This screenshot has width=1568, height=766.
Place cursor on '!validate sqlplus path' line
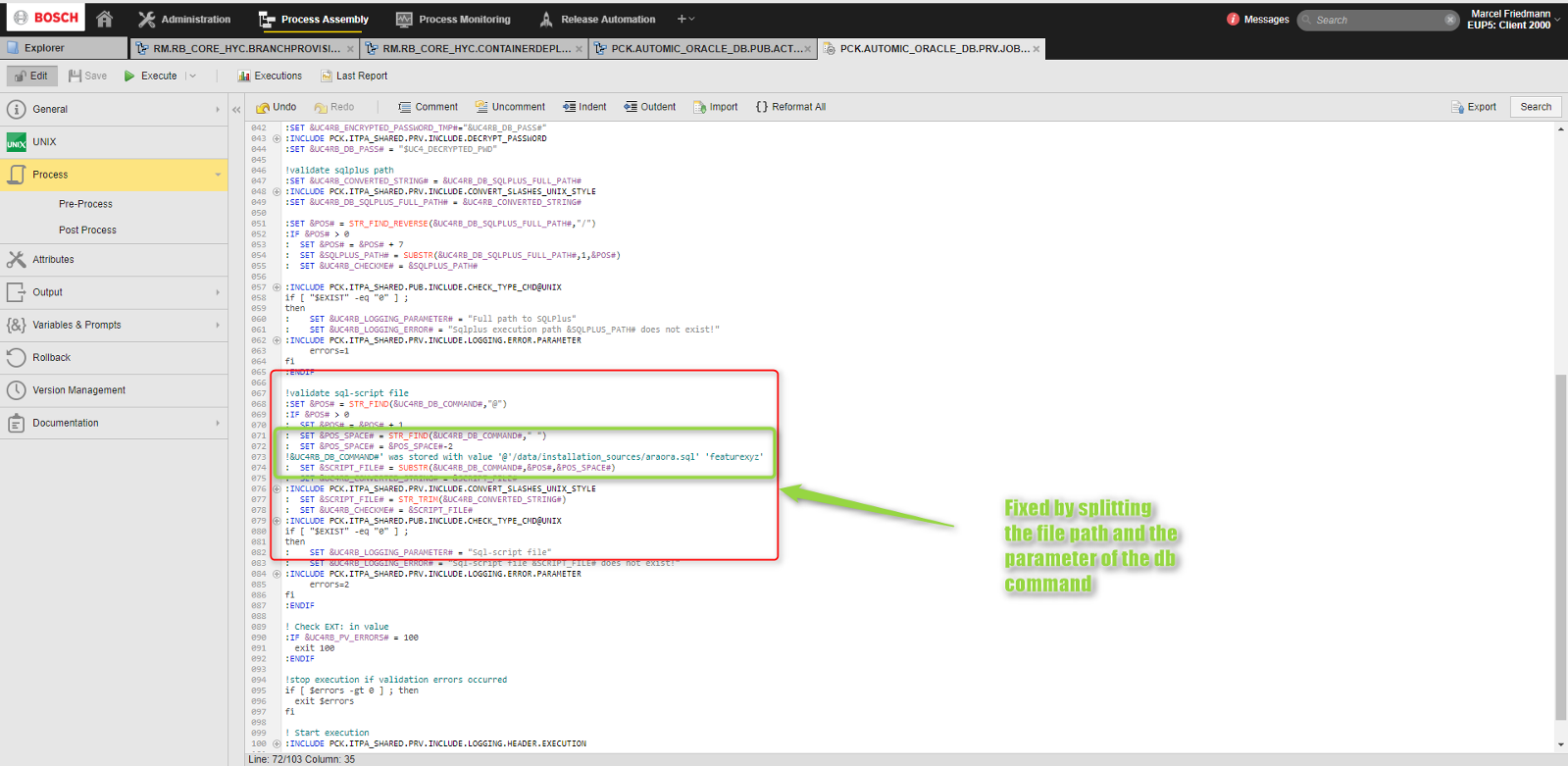[339, 171]
